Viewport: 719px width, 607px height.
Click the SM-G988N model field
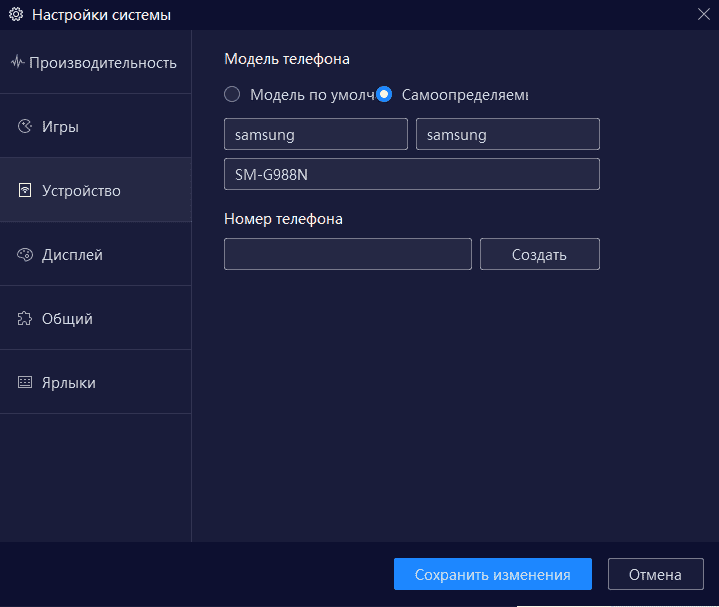click(x=411, y=174)
